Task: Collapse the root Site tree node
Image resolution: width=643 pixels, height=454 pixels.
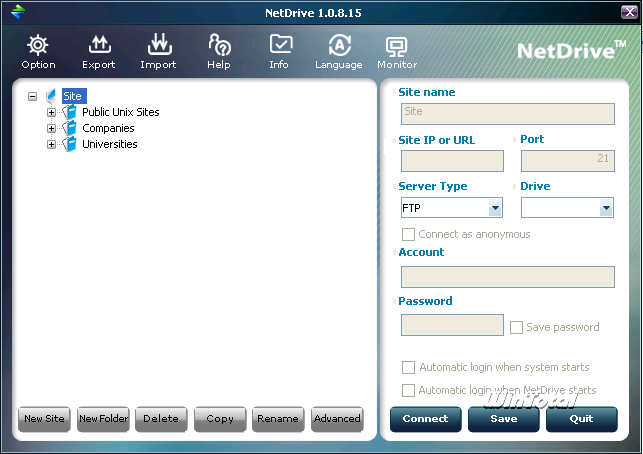Action: coord(32,96)
